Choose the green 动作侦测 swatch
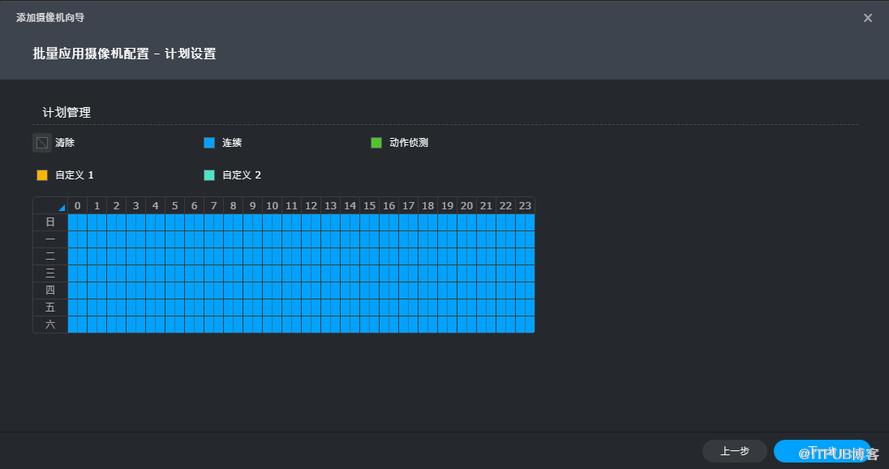Screen dimensions: 889x469 [x=376, y=143]
